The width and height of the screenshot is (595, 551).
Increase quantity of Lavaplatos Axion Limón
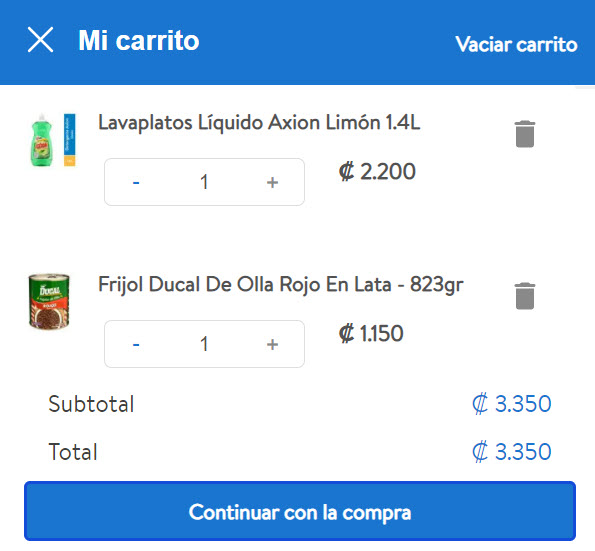point(272,183)
